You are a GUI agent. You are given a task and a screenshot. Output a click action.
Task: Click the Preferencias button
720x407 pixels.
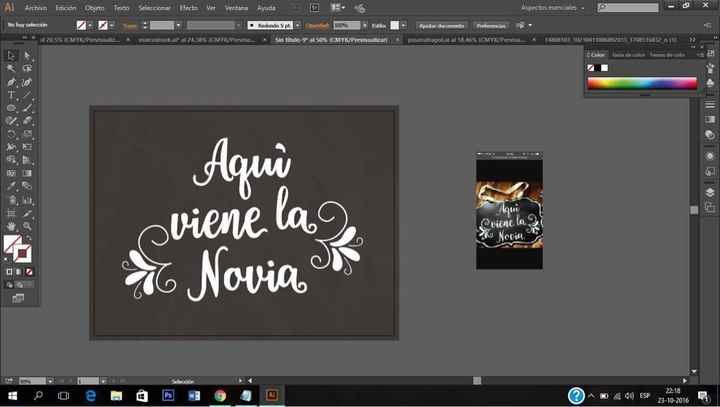pyautogui.click(x=491, y=26)
